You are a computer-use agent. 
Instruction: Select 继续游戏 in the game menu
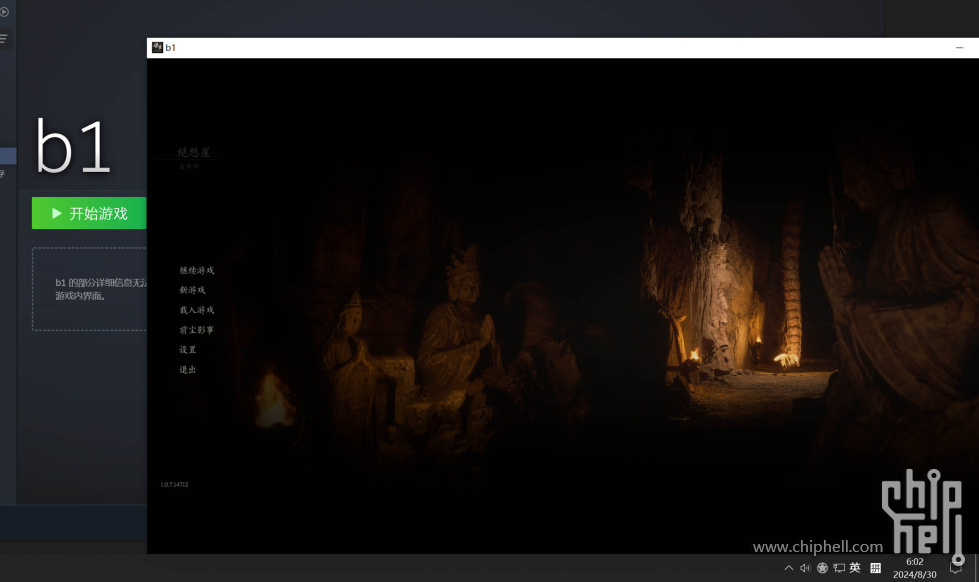197,270
